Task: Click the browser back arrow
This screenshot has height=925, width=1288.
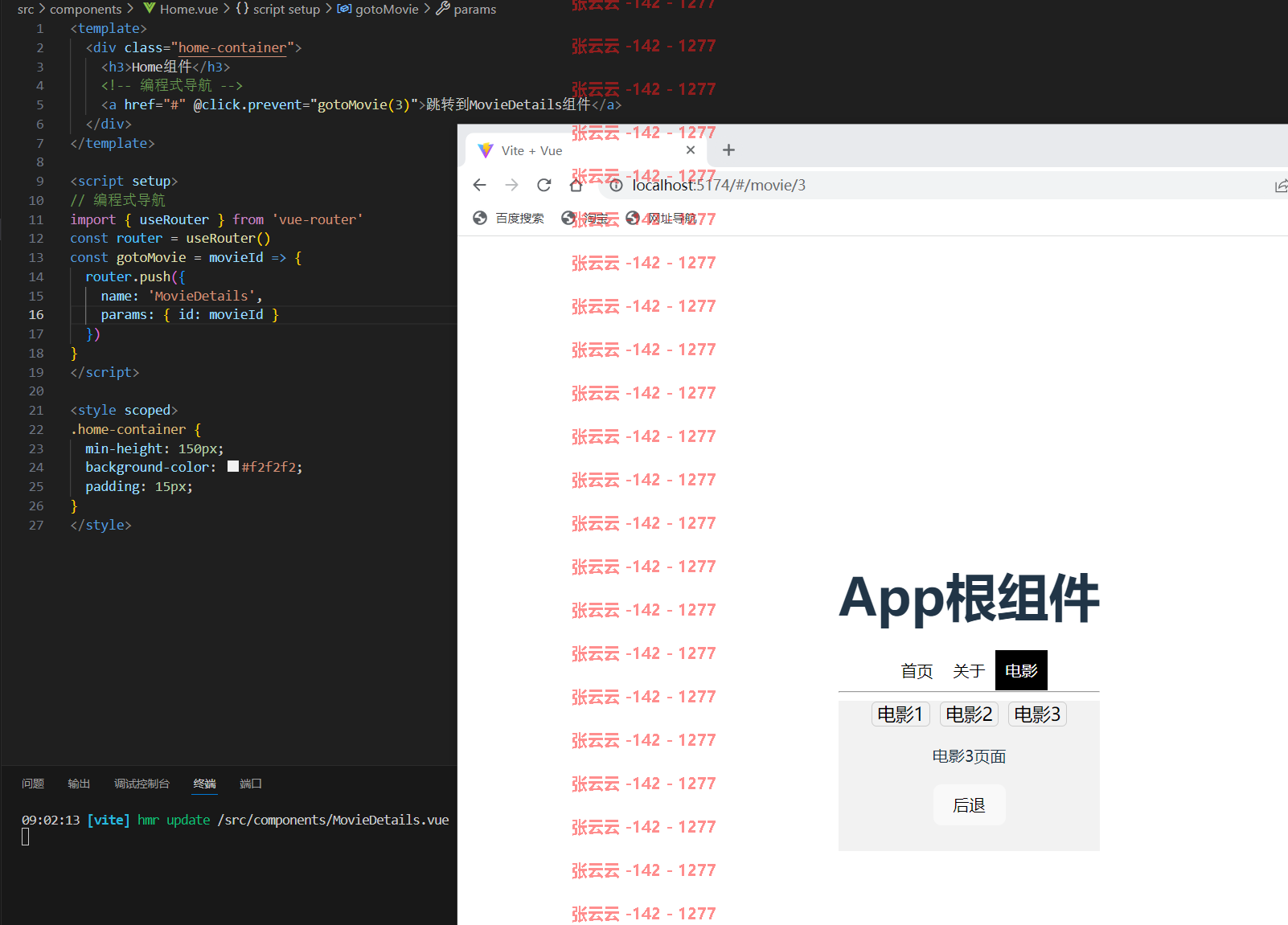Action: pyautogui.click(x=480, y=185)
